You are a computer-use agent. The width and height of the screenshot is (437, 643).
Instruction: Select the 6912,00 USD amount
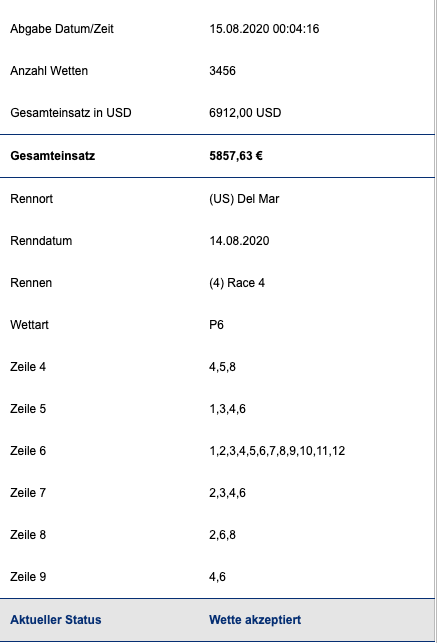point(245,112)
